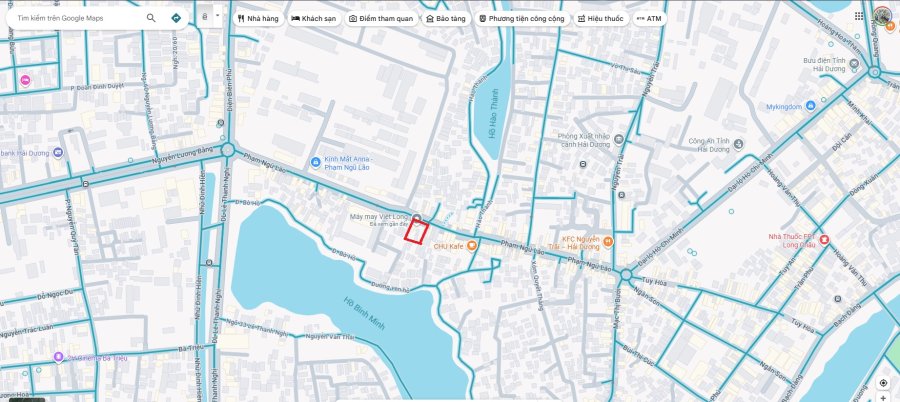Show Điểm tham quan places
The width and height of the screenshot is (900, 402).
tap(380, 18)
